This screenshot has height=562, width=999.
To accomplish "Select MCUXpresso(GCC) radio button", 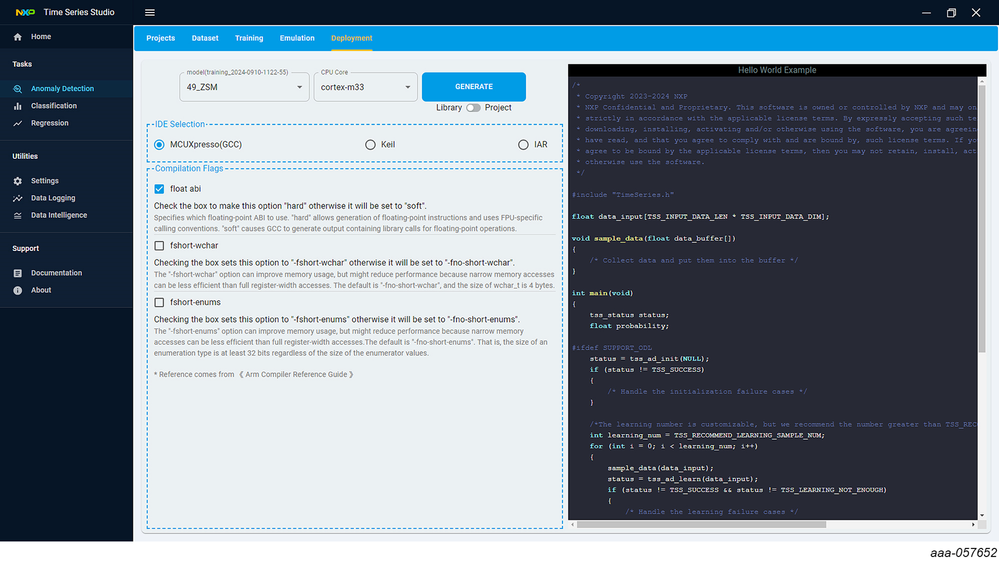I will click(x=159, y=145).
